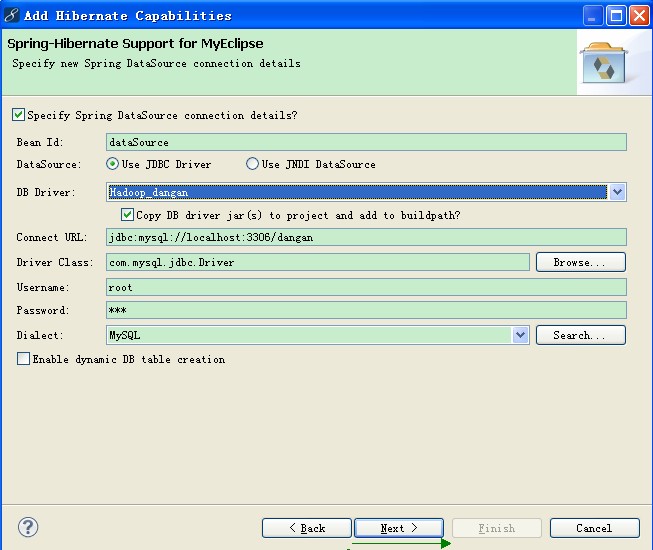Click the Username field containing root
Screen dimensions: 653x550
[366, 287]
